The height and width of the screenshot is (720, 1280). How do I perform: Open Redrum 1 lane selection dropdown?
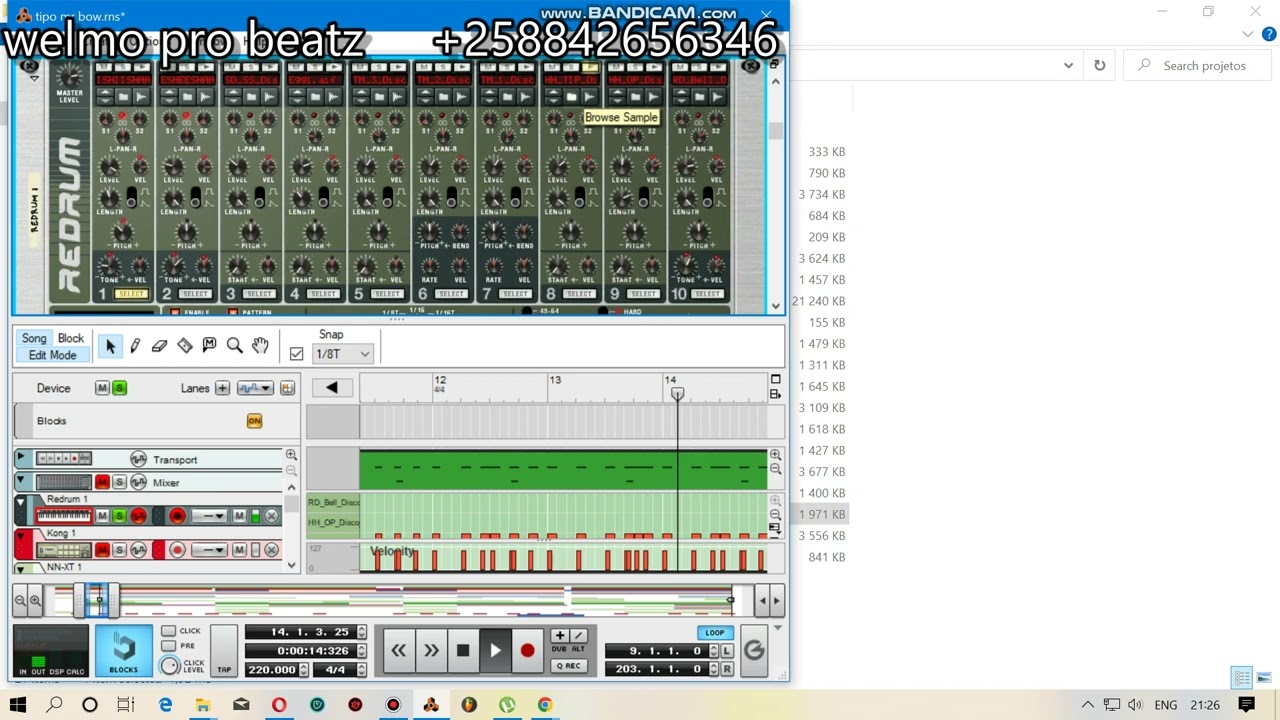[209, 516]
